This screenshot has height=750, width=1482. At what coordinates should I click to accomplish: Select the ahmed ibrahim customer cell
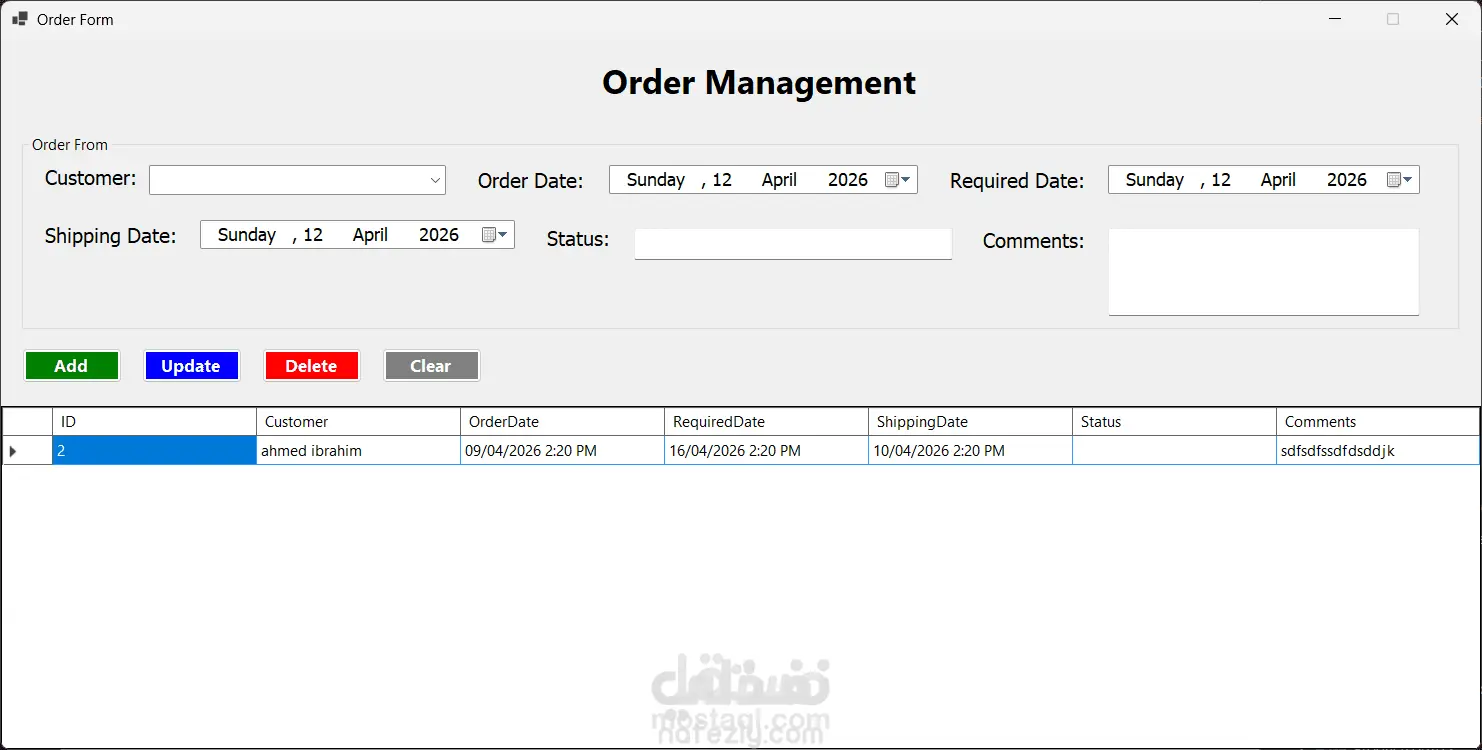(x=358, y=451)
